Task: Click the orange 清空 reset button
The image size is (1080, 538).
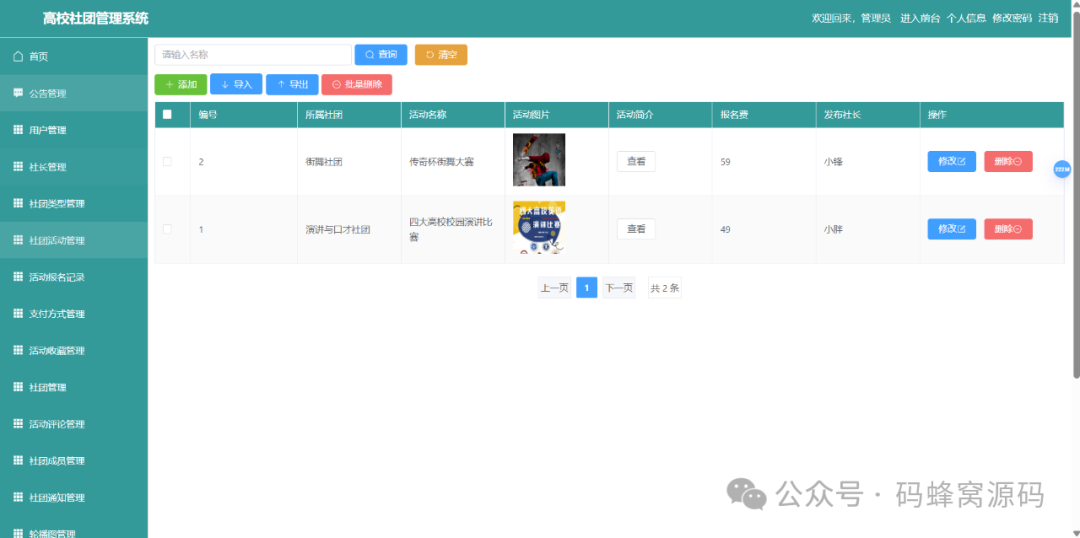Action: click(441, 54)
